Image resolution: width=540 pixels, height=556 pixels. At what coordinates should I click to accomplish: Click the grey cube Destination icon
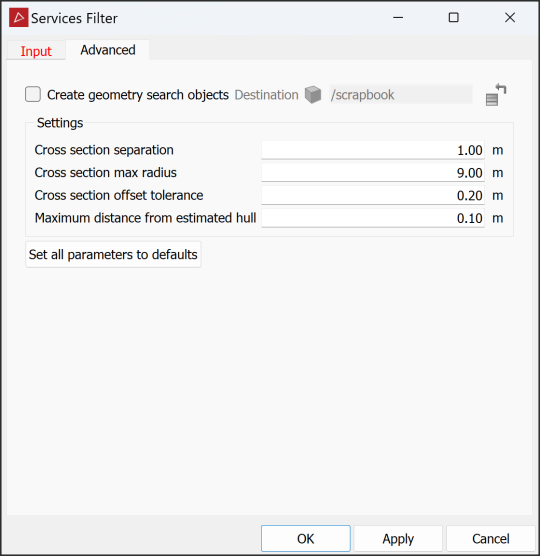point(313,95)
